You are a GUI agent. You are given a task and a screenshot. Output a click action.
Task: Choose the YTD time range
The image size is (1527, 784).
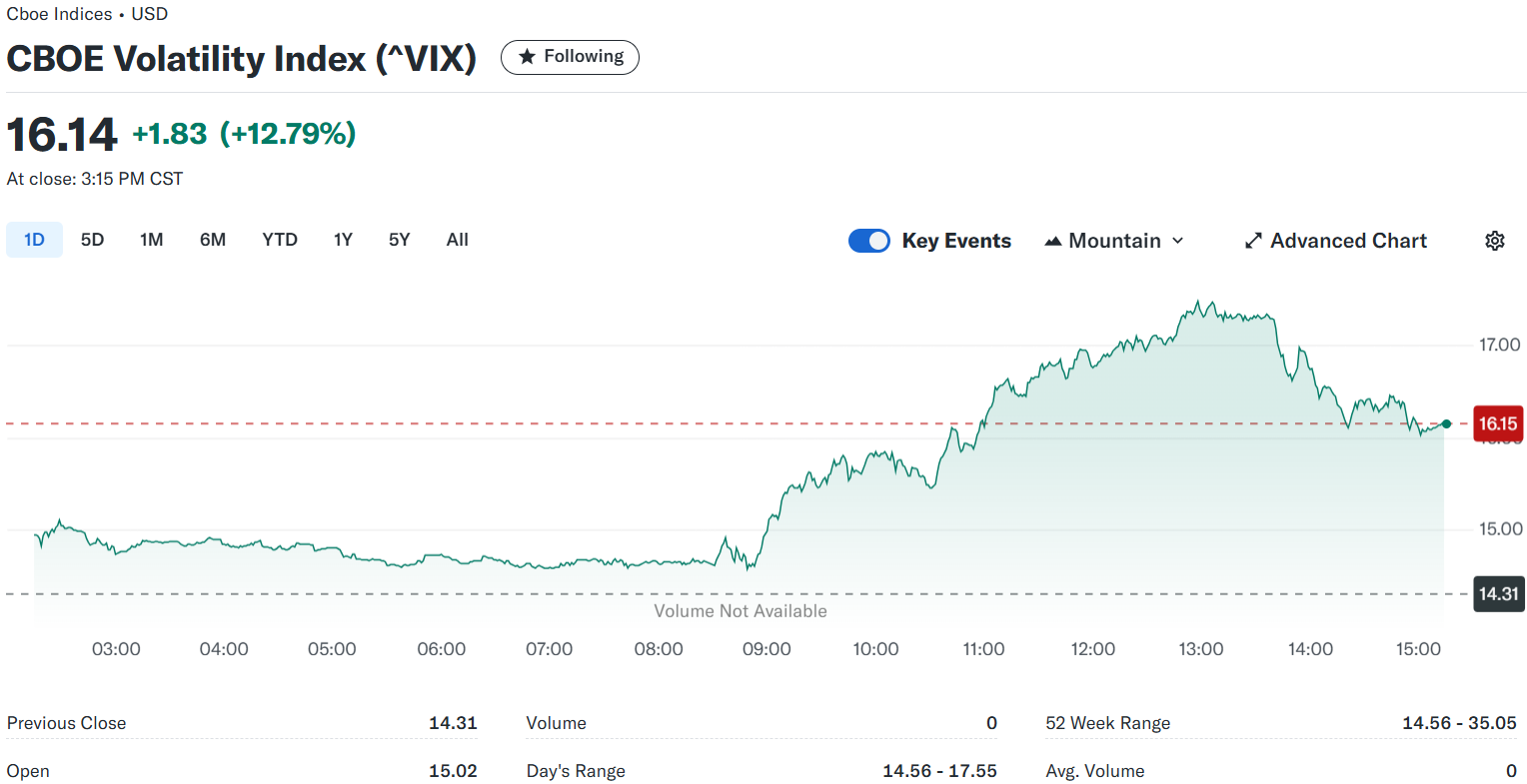click(x=280, y=240)
